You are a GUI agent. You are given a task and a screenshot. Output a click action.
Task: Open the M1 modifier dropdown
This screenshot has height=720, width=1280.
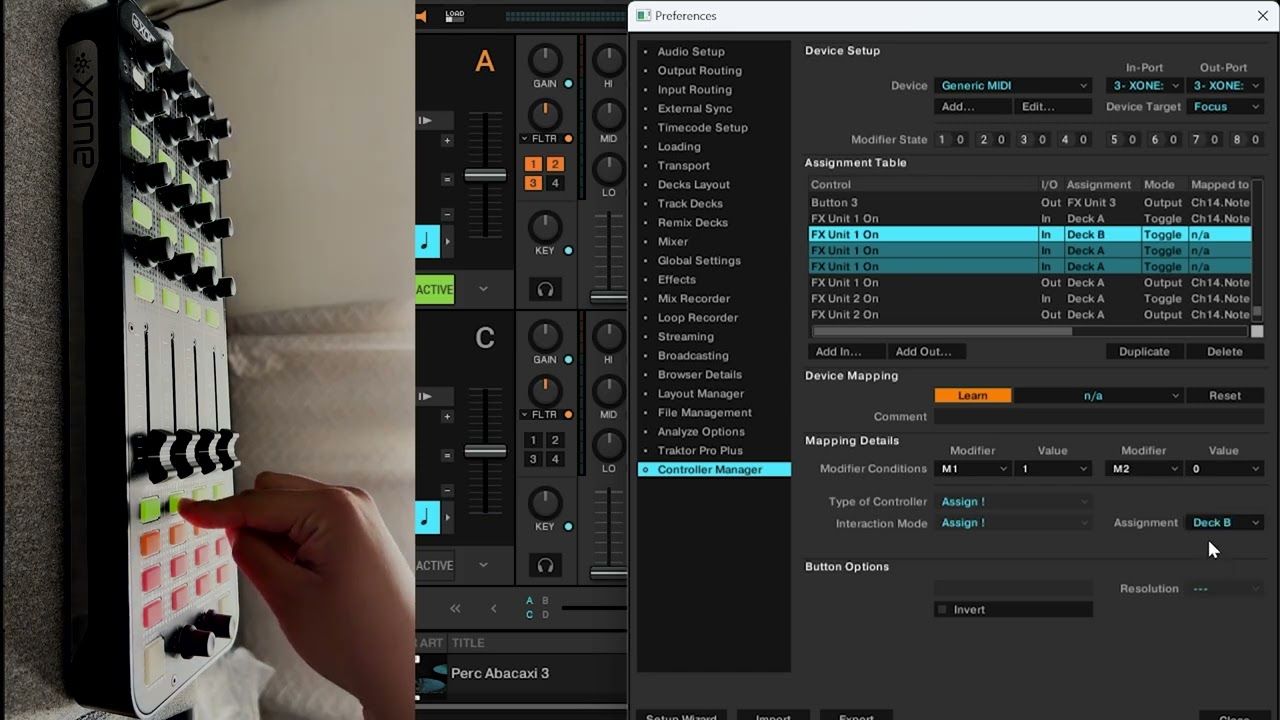click(x=974, y=469)
